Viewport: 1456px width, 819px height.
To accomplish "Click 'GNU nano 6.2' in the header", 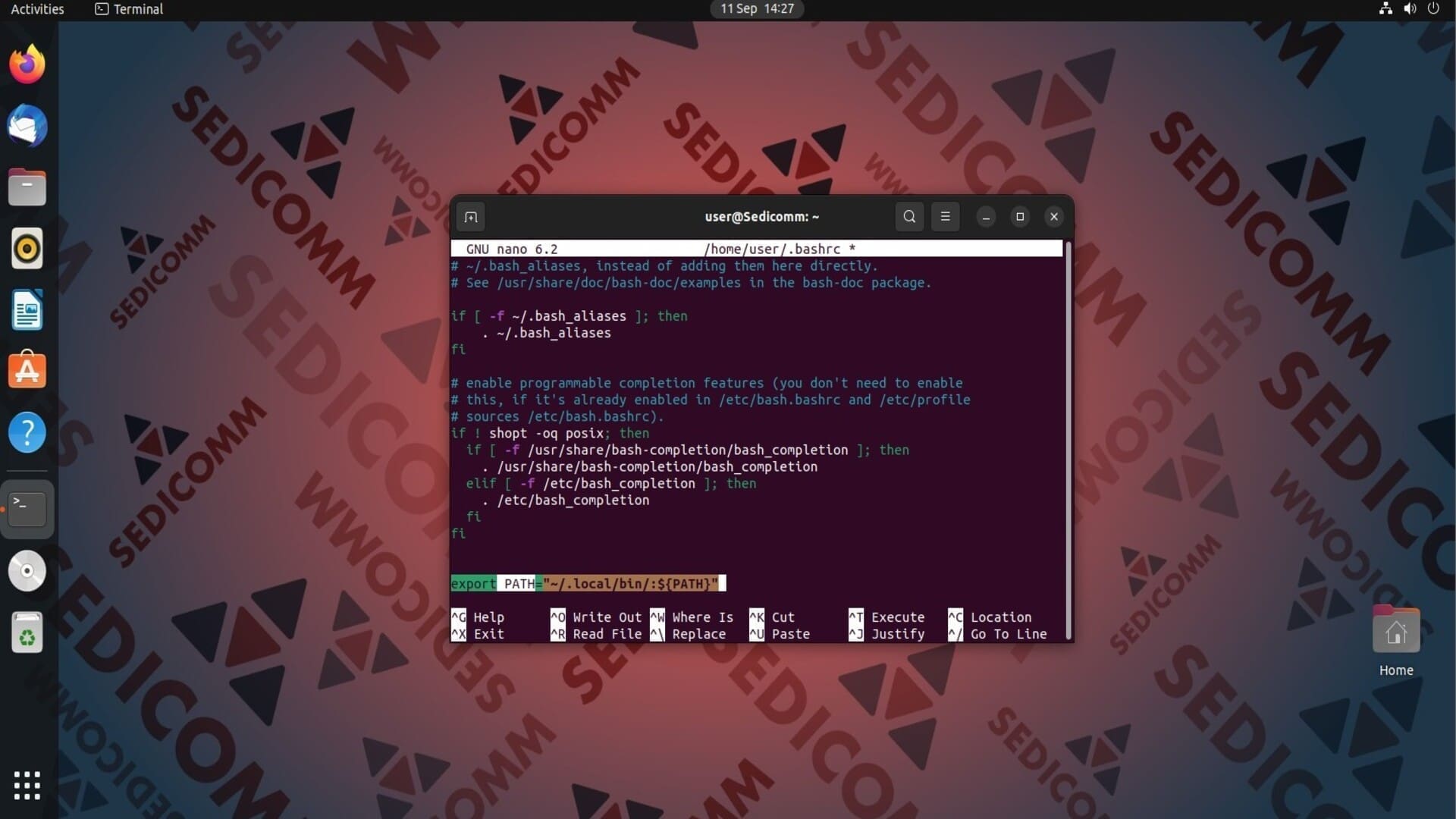I will pyautogui.click(x=512, y=249).
